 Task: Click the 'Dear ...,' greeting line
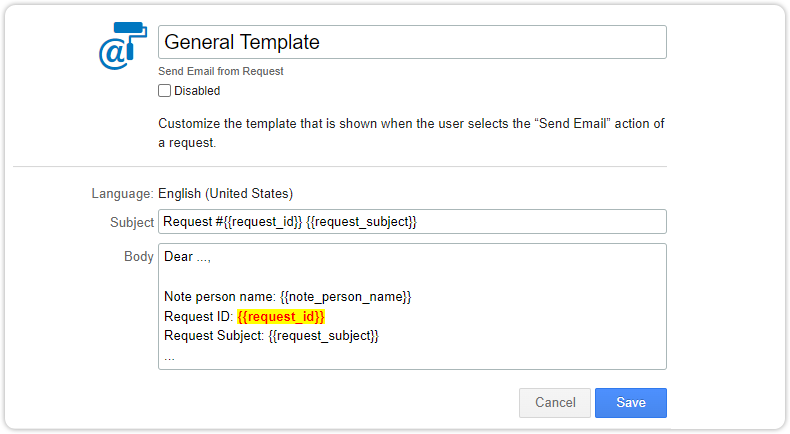click(x=187, y=257)
